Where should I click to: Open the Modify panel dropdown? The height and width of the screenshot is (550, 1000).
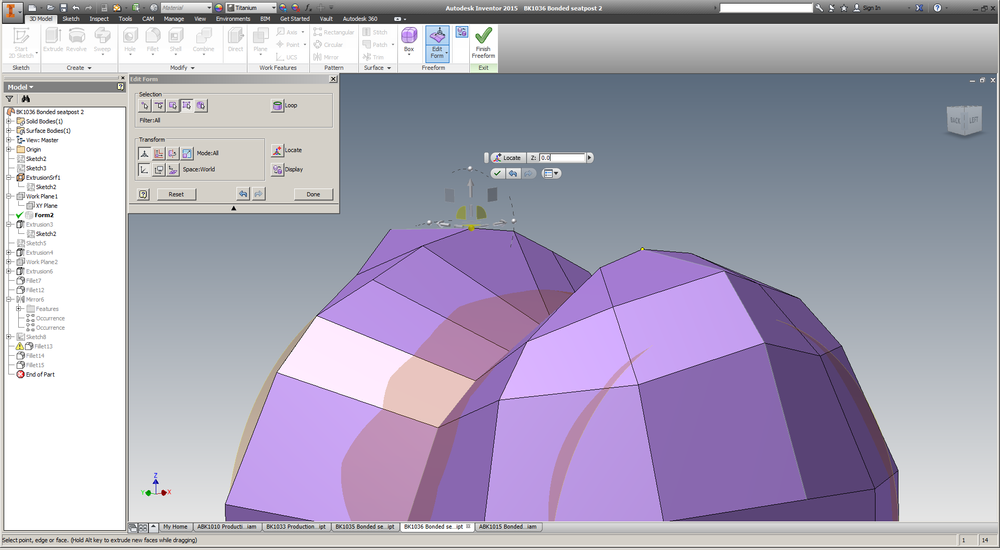182,68
